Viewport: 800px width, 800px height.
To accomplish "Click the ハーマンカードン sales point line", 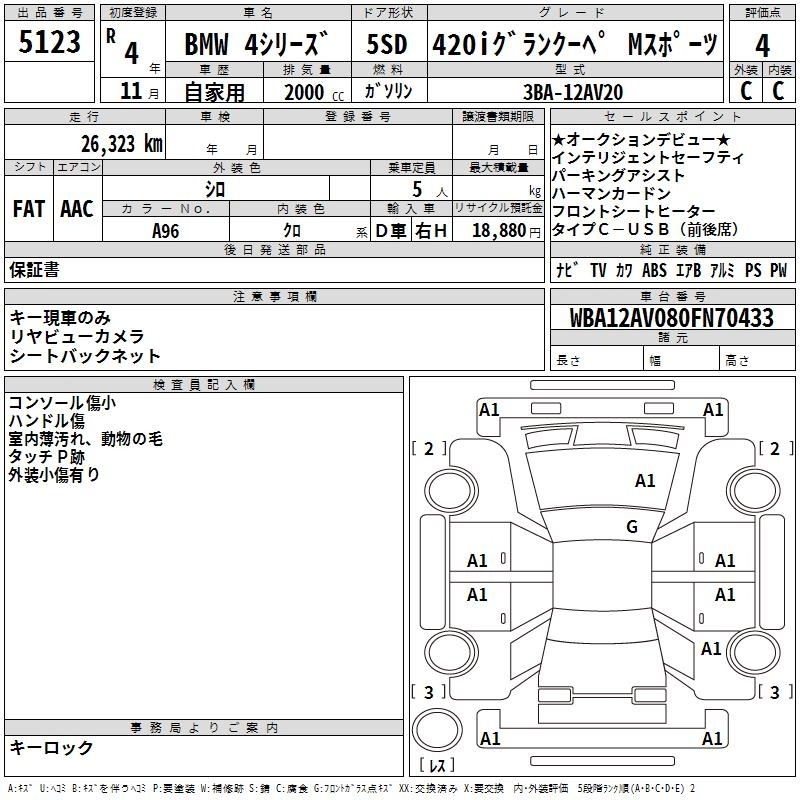I will [611, 193].
